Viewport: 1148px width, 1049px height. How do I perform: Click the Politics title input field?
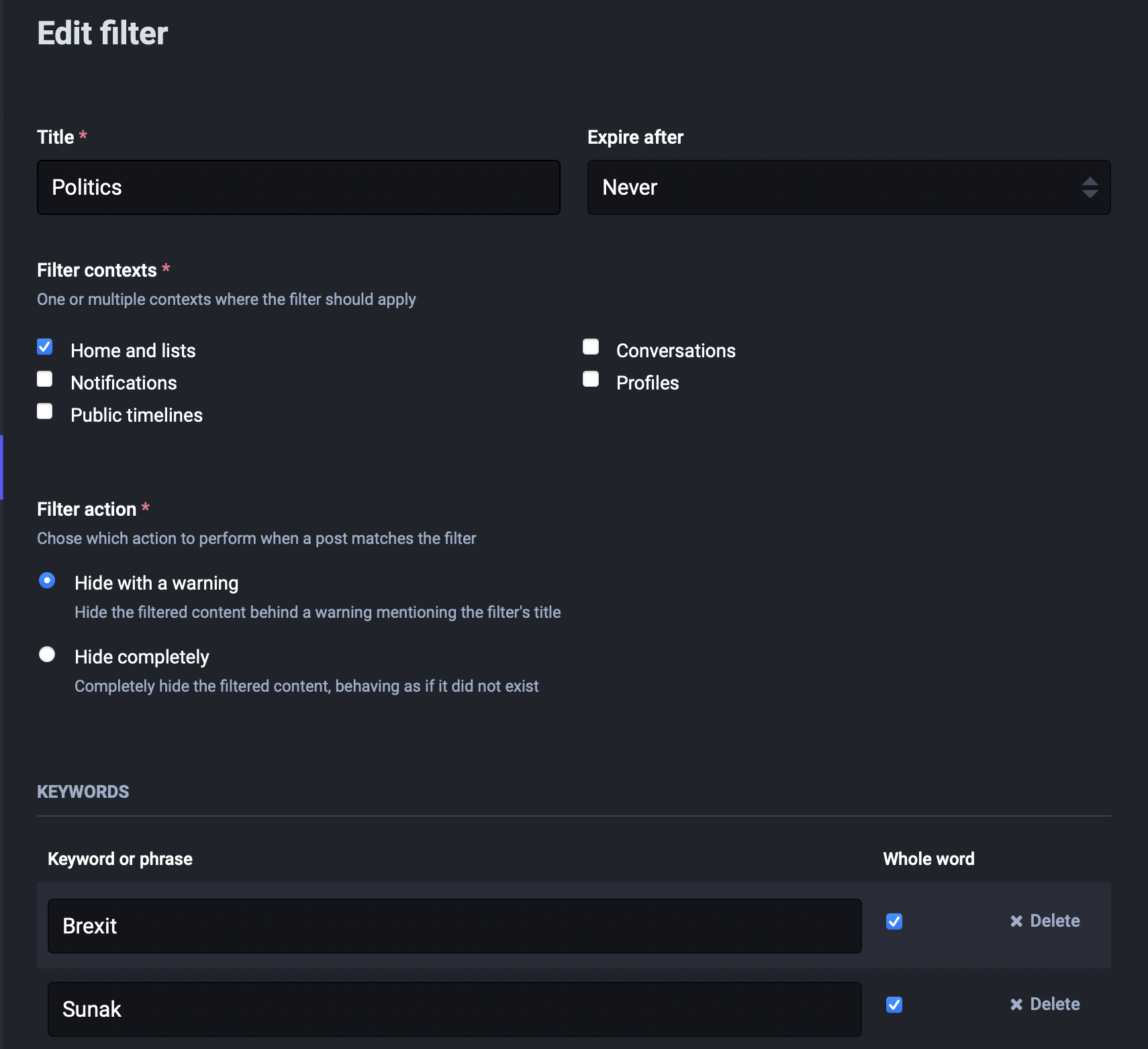(x=298, y=187)
